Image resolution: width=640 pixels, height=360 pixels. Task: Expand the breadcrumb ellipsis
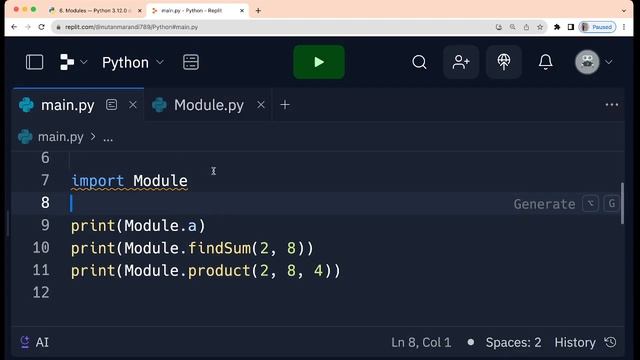click(108, 139)
